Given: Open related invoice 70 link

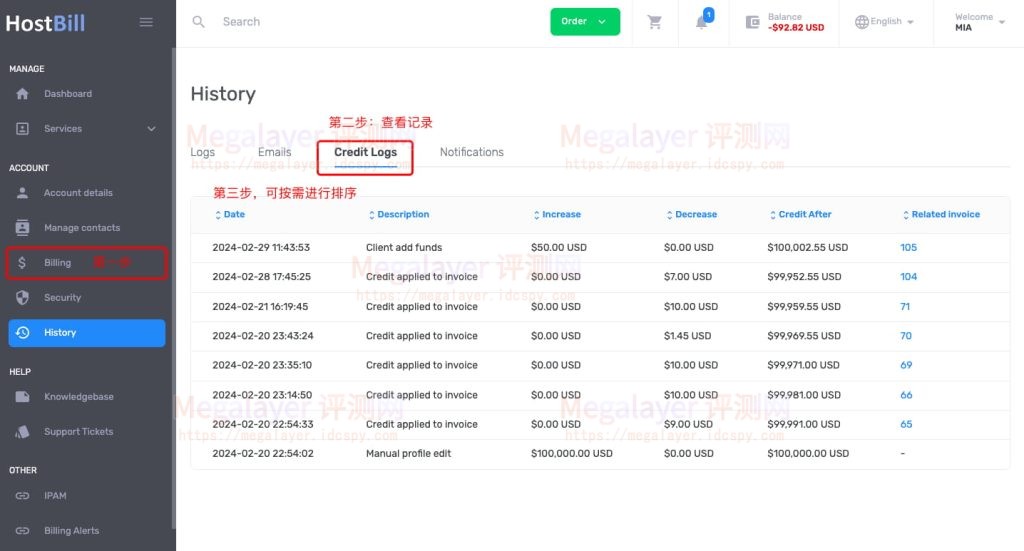Looking at the screenshot, I should point(905,337).
